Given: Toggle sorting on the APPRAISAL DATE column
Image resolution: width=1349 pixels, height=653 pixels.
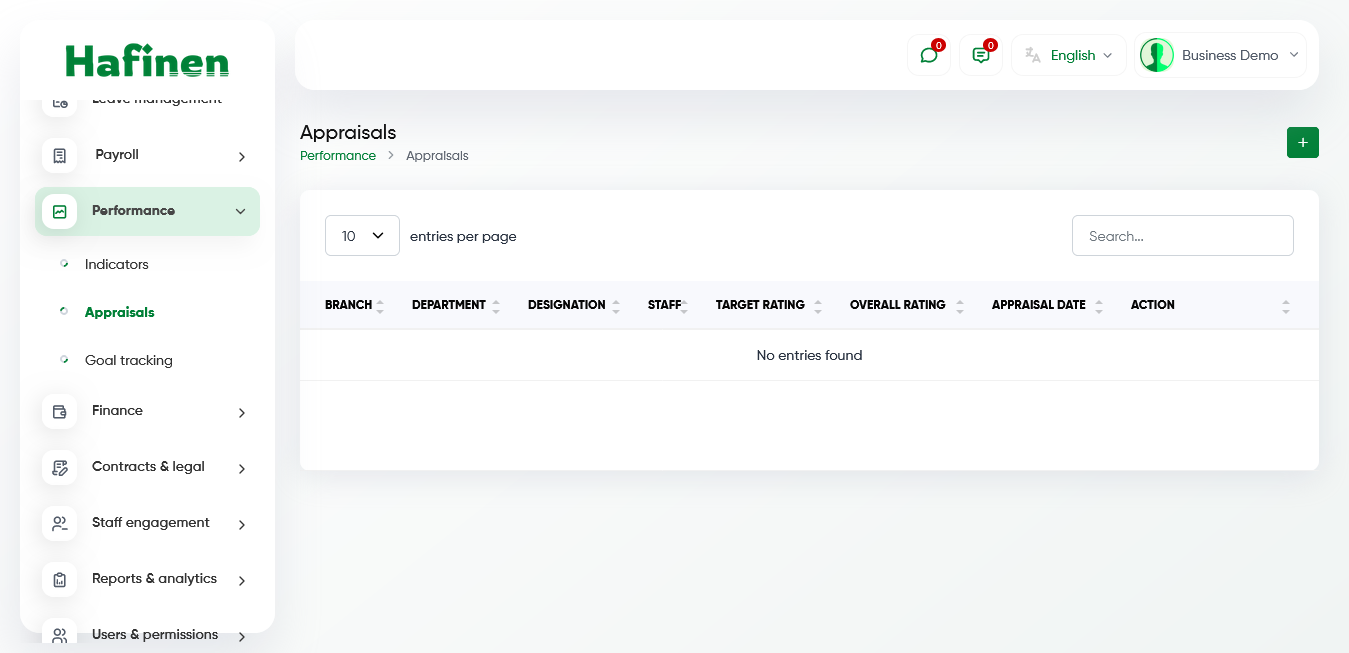Looking at the screenshot, I should (x=1100, y=305).
